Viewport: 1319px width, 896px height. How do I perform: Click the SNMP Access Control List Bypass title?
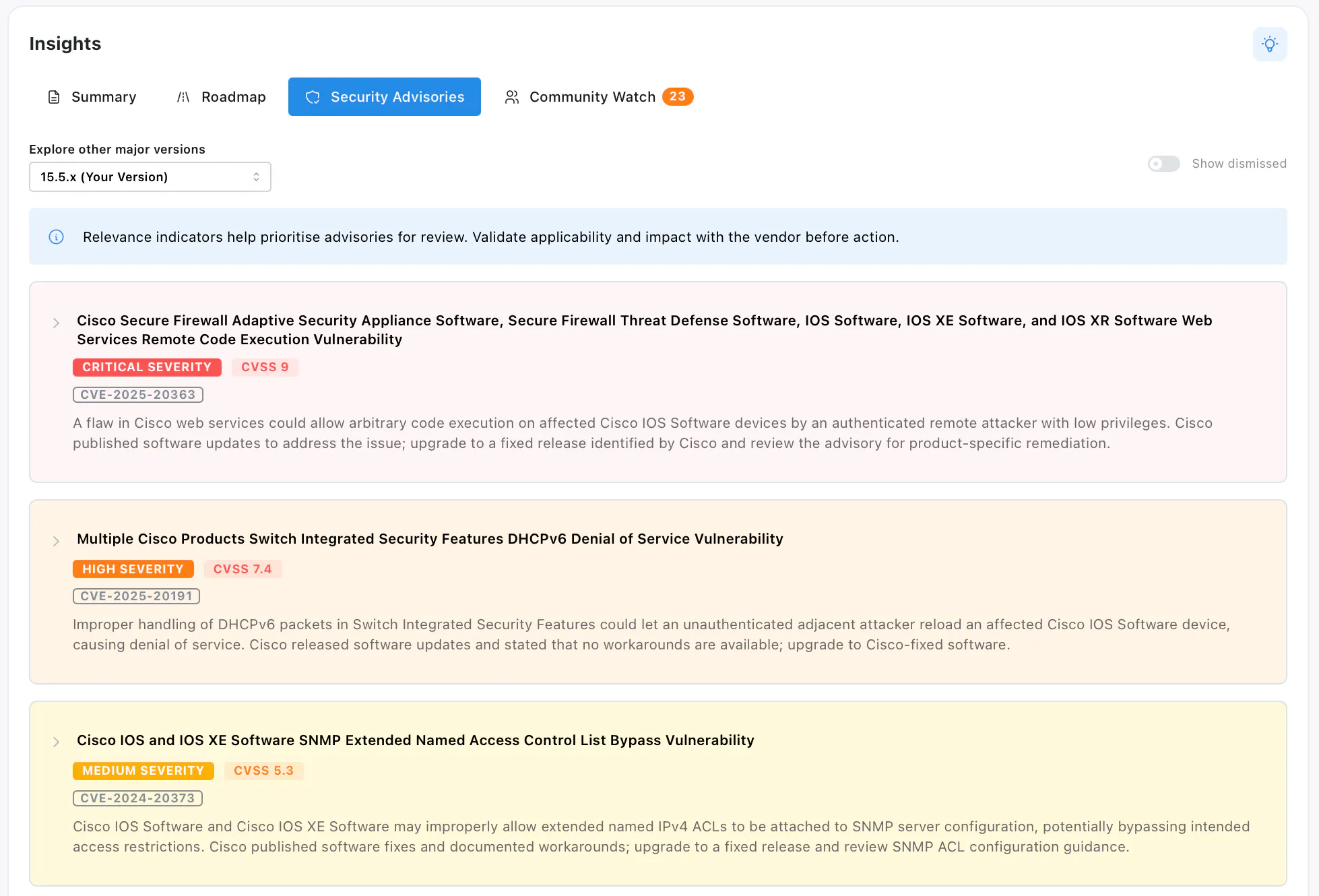coord(416,740)
